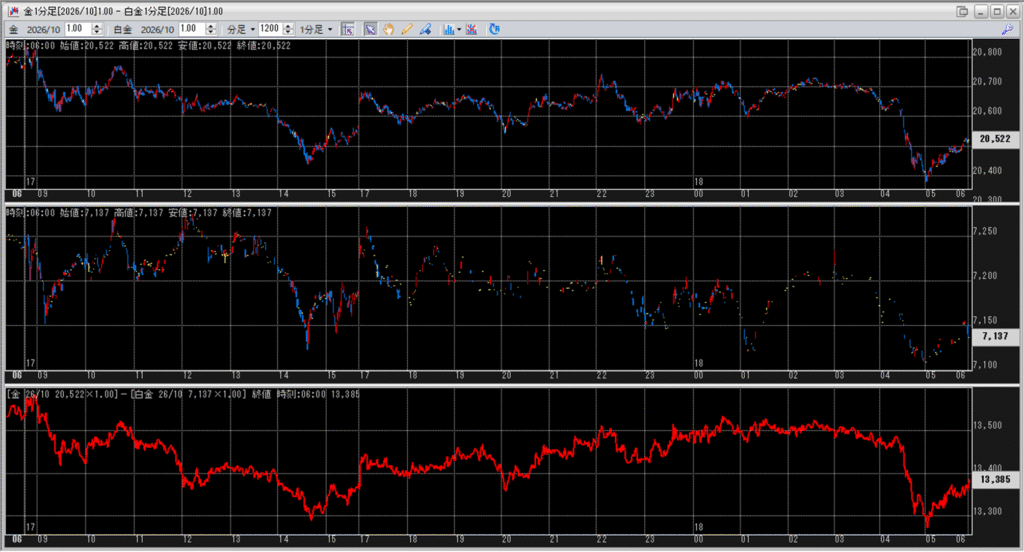Expand the chart indicator dropdown arrow

click(x=459, y=29)
